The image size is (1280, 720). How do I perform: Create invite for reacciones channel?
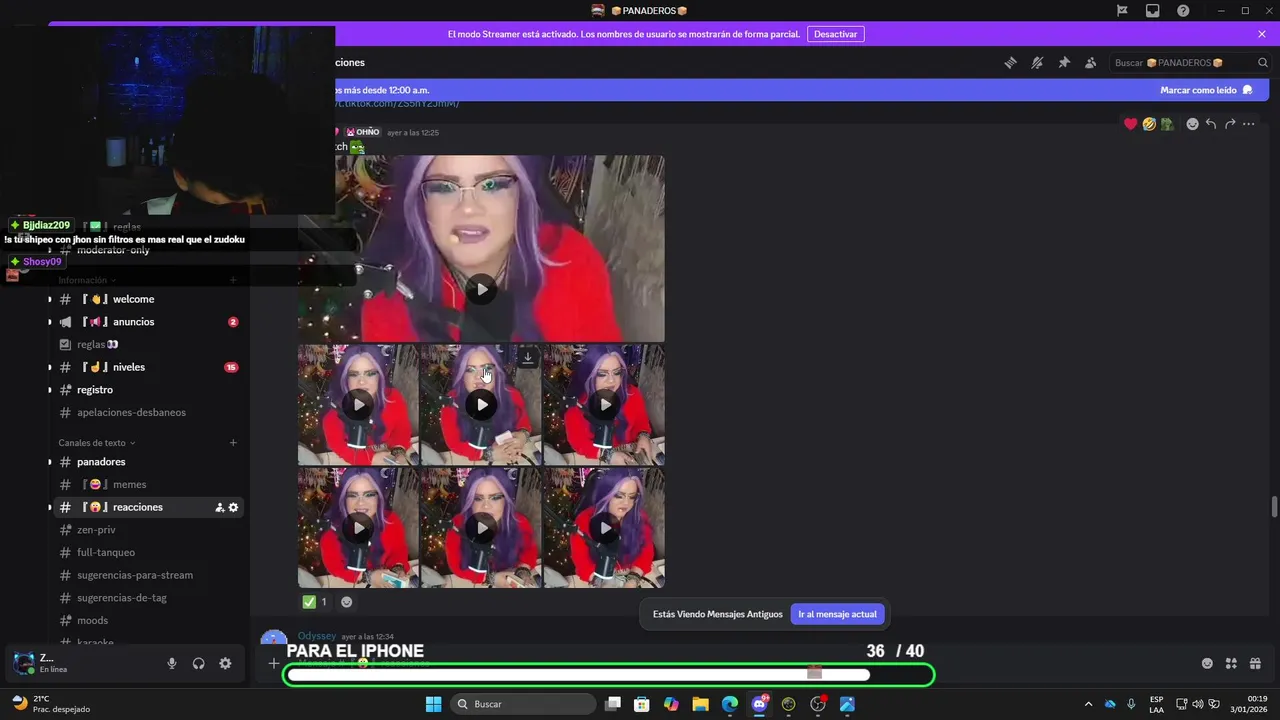click(219, 508)
